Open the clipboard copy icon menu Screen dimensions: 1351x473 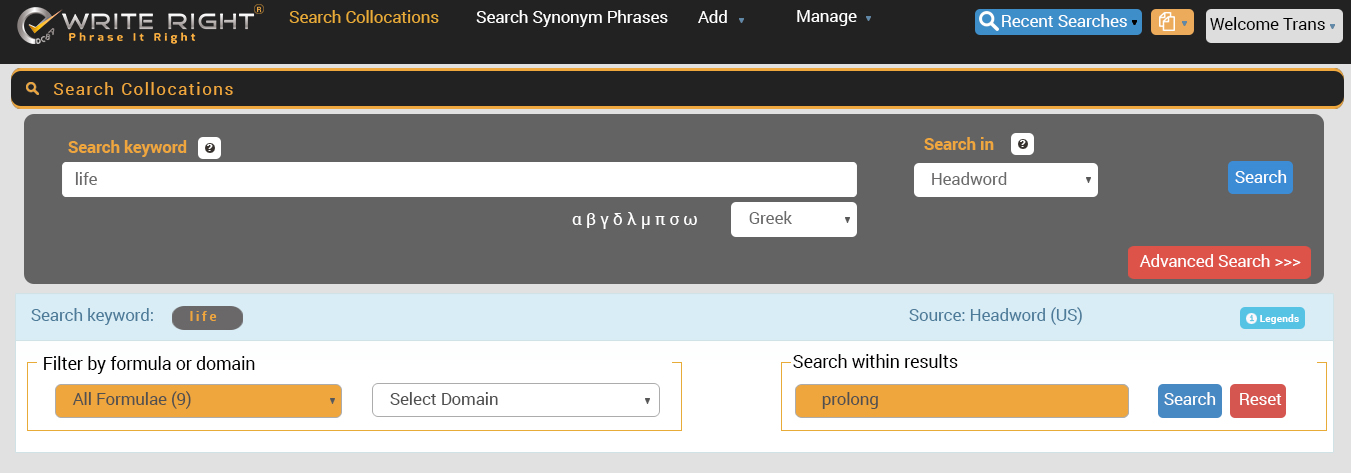pos(1171,22)
